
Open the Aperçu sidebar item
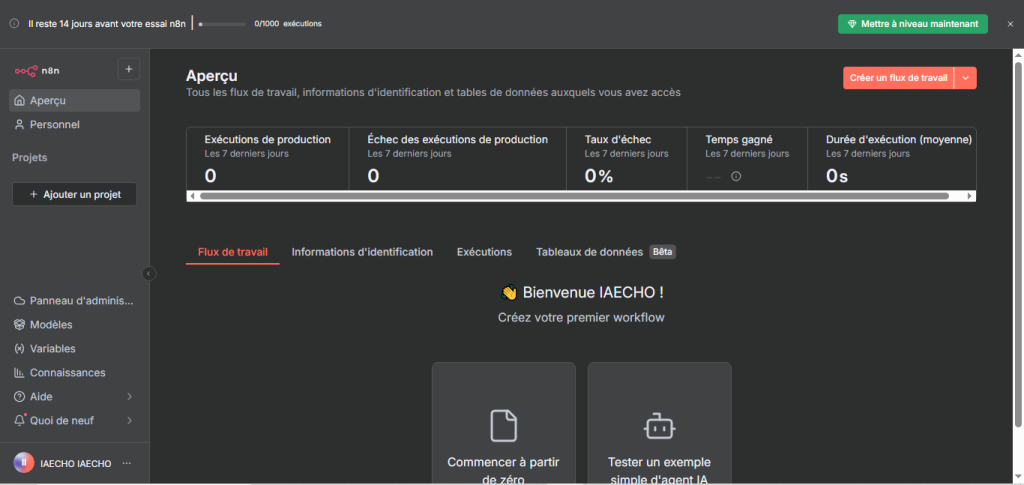click(74, 101)
